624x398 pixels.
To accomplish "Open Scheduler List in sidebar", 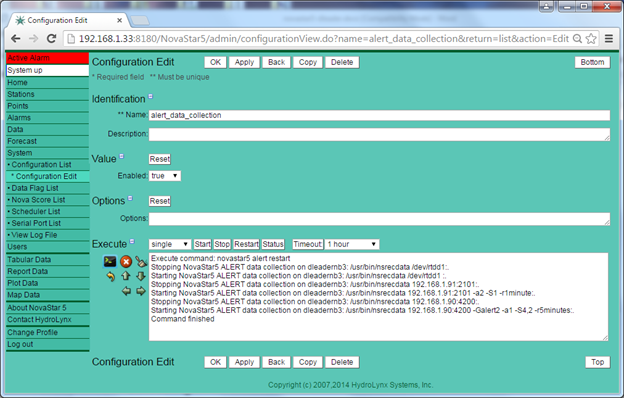I will tap(47, 212).
